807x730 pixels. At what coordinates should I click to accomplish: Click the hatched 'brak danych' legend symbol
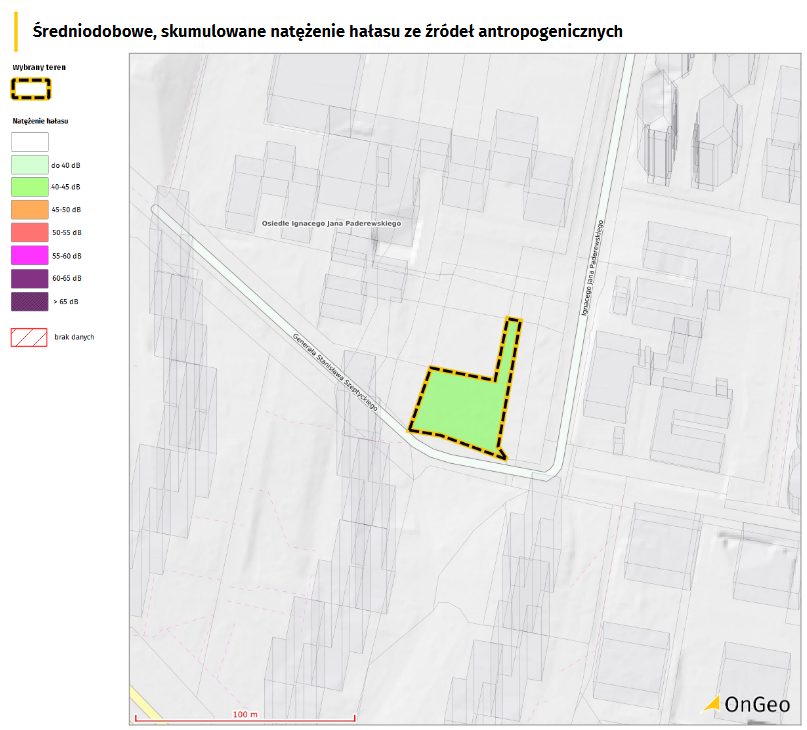pyautogui.click(x=29, y=337)
